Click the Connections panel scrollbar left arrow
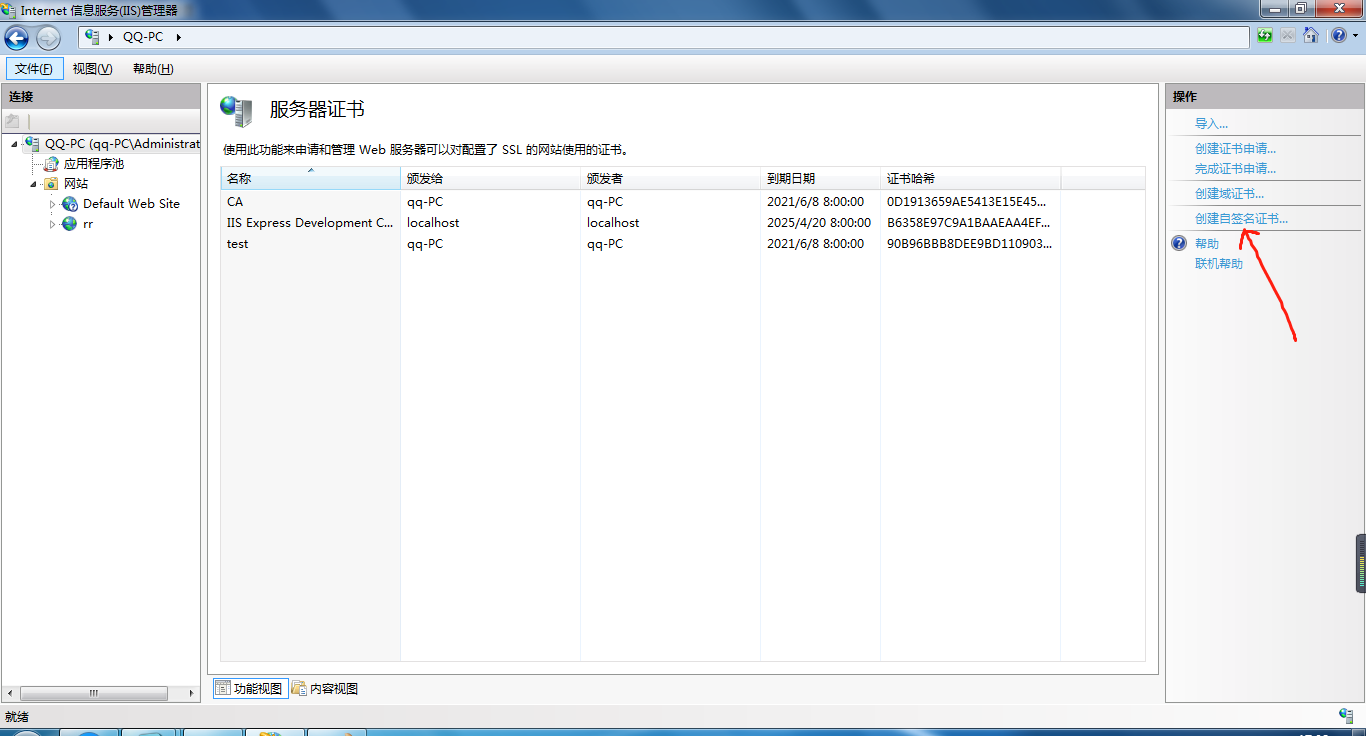Screen dimensions: 1366x736 point(11,693)
